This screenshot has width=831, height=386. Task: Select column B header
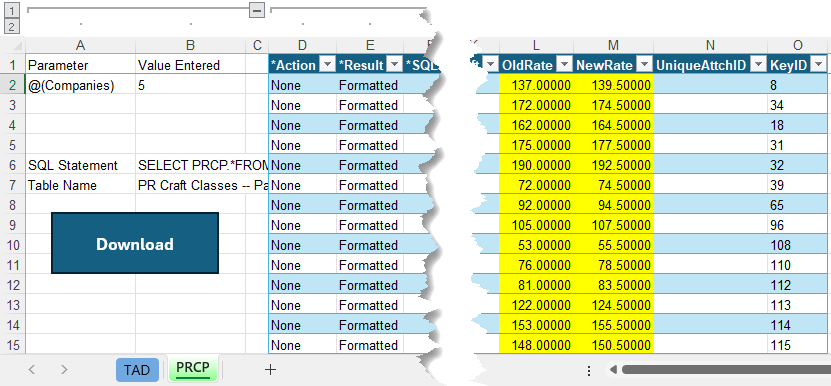191,46
